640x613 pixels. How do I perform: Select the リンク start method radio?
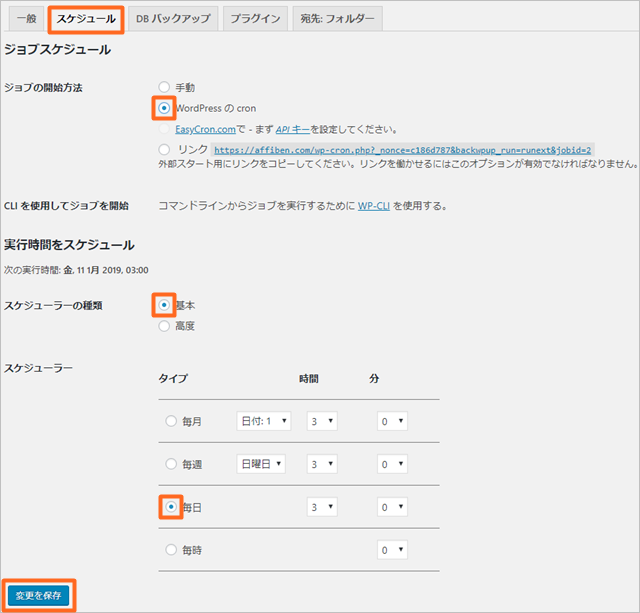165,149
